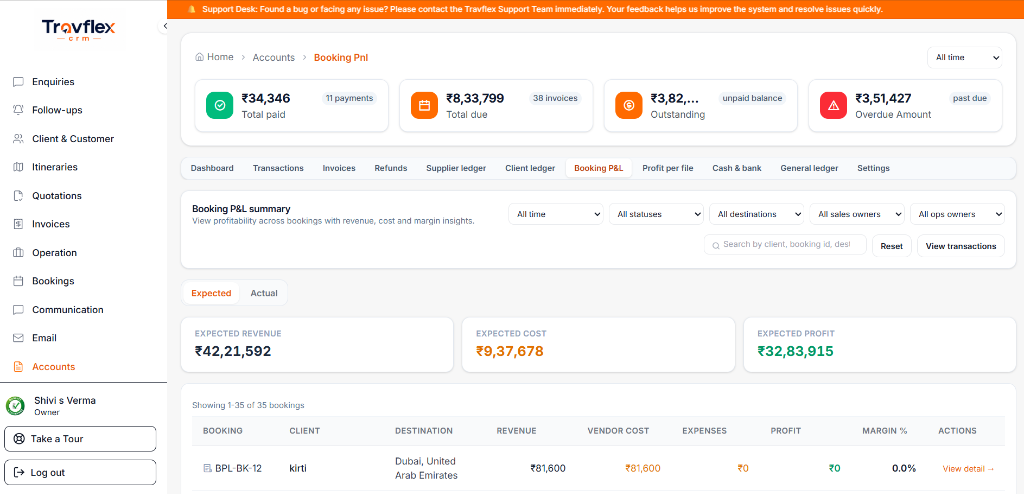Click the Outstanding copyright-style icon
Screen dimensions: 1024x494
point(629,105)
